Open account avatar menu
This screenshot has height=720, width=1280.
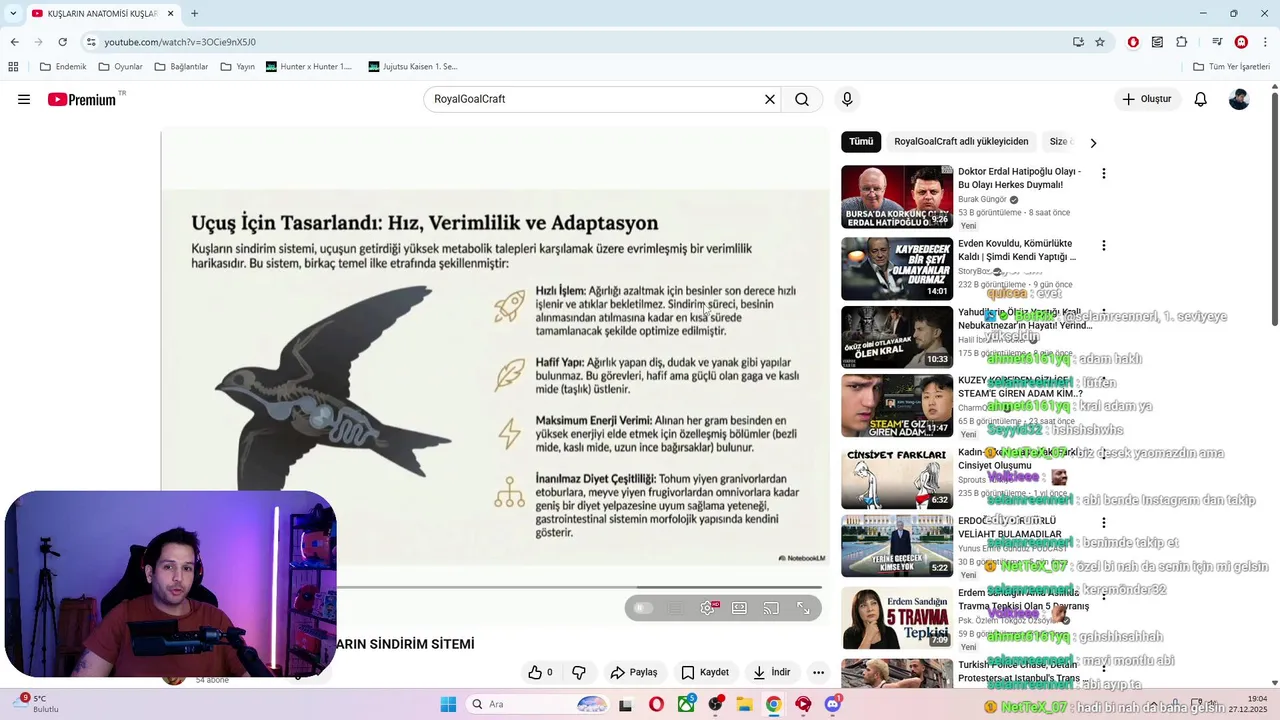coord(1239,99)
